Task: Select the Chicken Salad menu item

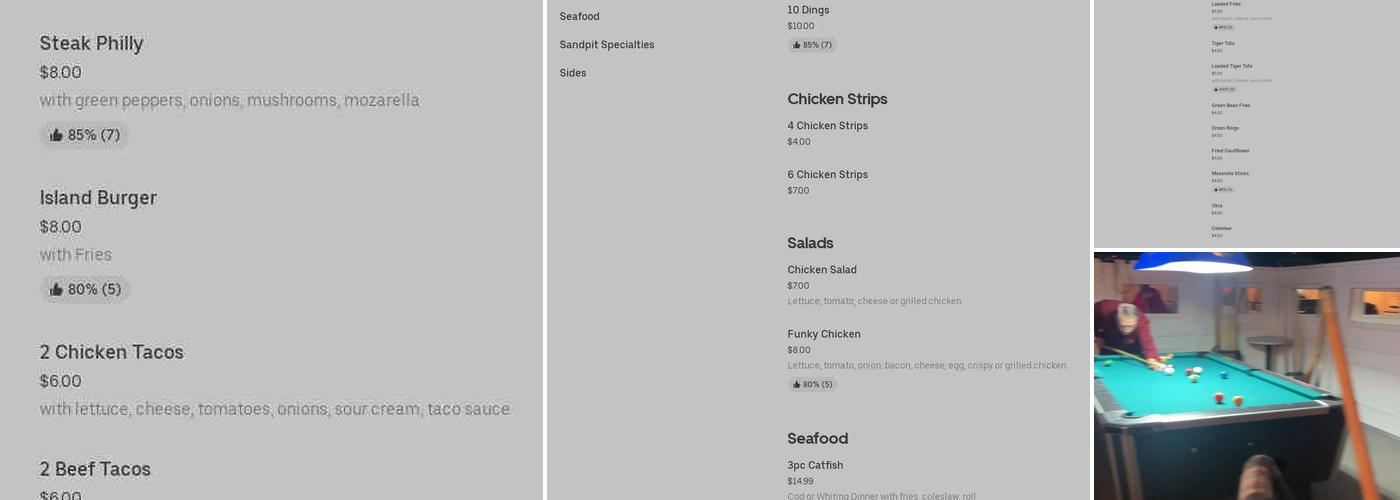Action: (x=822, y=270)
